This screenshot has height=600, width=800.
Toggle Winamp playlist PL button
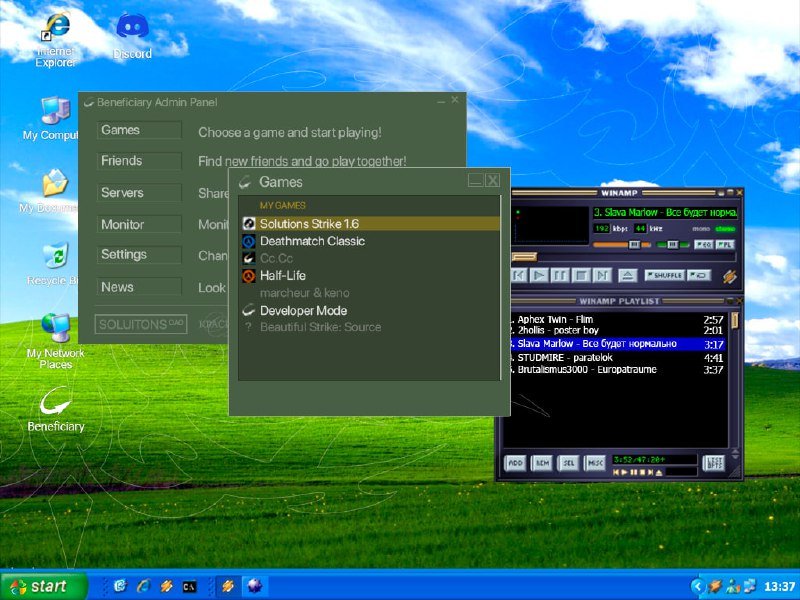point(725,244)
